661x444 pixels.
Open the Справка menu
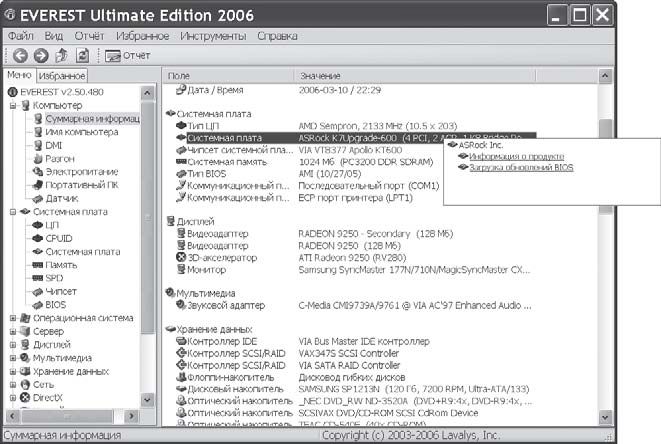click(x=277, y=36)
